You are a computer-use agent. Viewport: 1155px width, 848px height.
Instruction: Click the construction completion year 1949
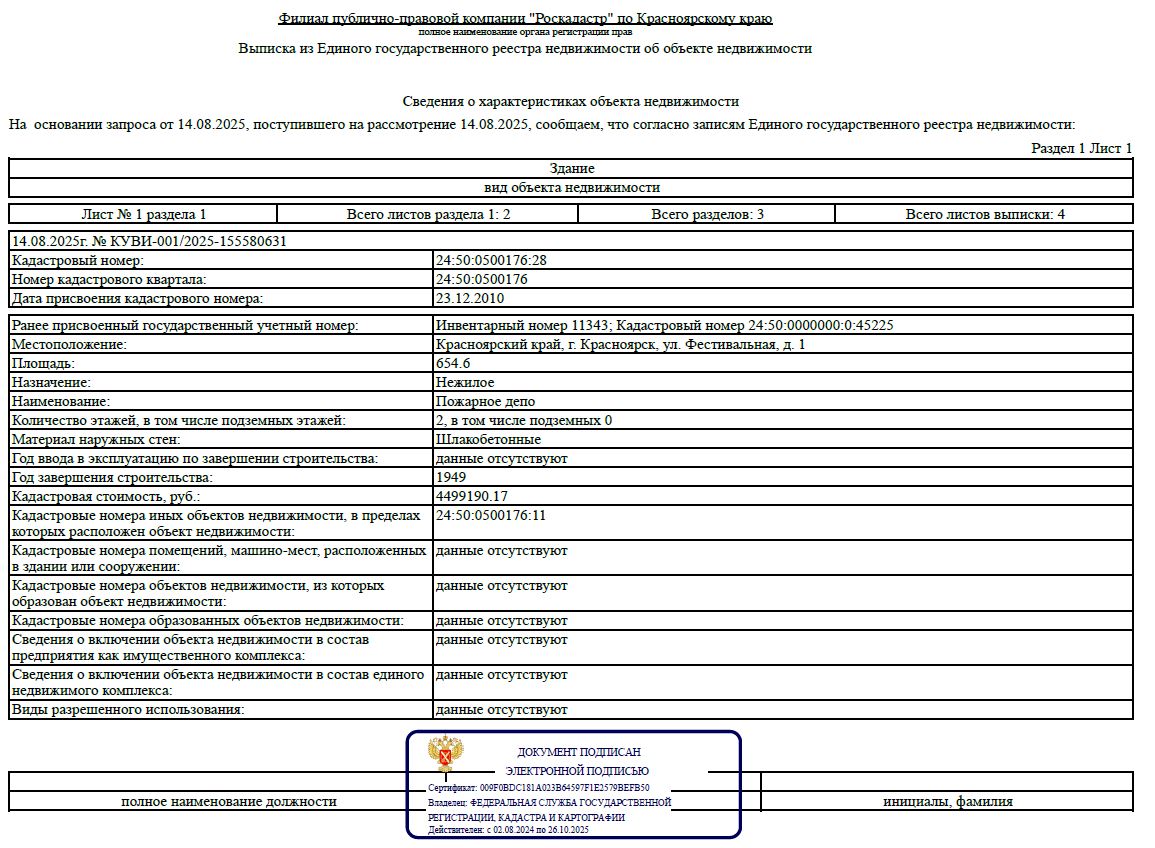tap(451, 477)
